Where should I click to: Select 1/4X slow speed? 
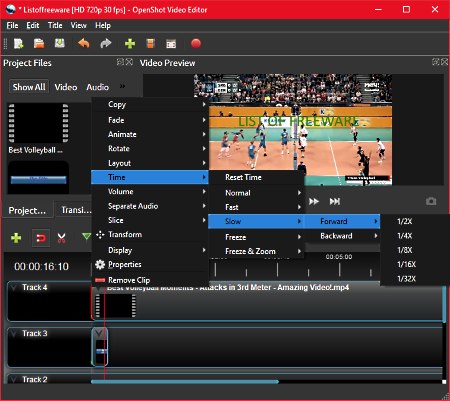coord(415,236)
